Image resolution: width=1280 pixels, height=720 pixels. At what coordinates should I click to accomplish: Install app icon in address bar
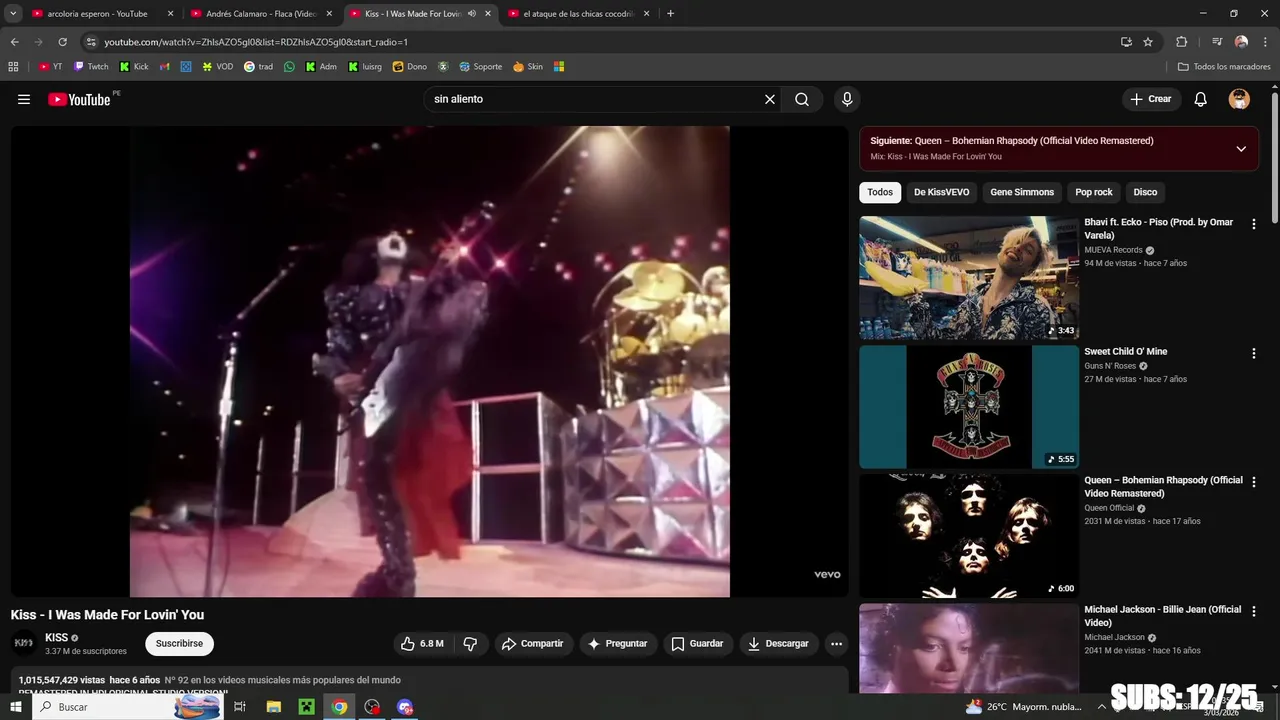[1126, 42]
